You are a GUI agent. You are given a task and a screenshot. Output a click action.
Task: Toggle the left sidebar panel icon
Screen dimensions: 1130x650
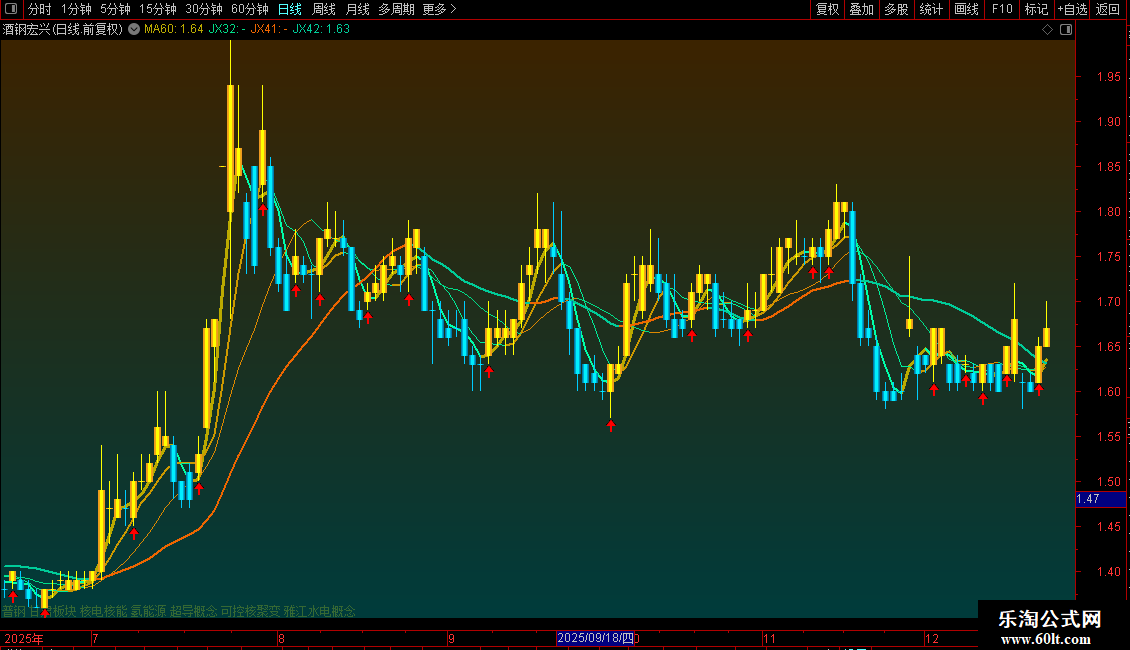(x=11, y=9)
